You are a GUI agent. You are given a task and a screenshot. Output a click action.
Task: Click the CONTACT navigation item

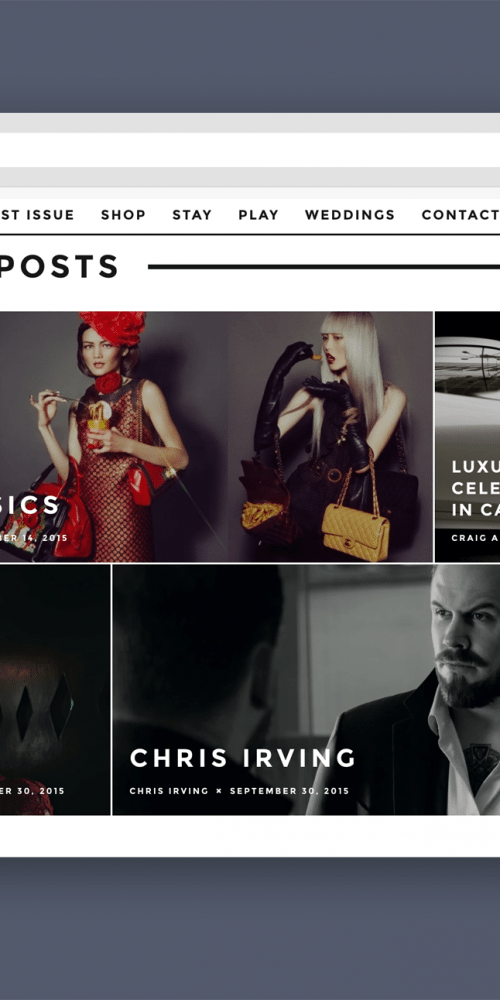pyautogui.click(x=460, y=215)
